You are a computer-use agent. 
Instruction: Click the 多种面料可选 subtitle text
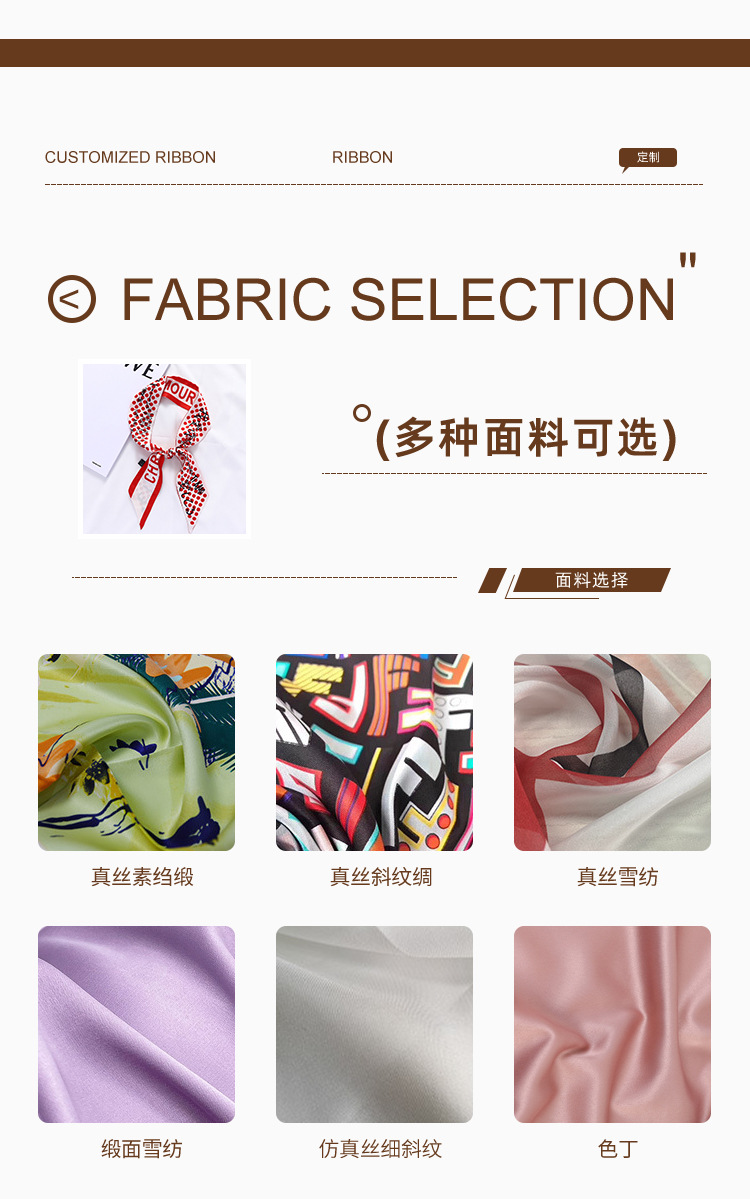click(x=526, y=438)
